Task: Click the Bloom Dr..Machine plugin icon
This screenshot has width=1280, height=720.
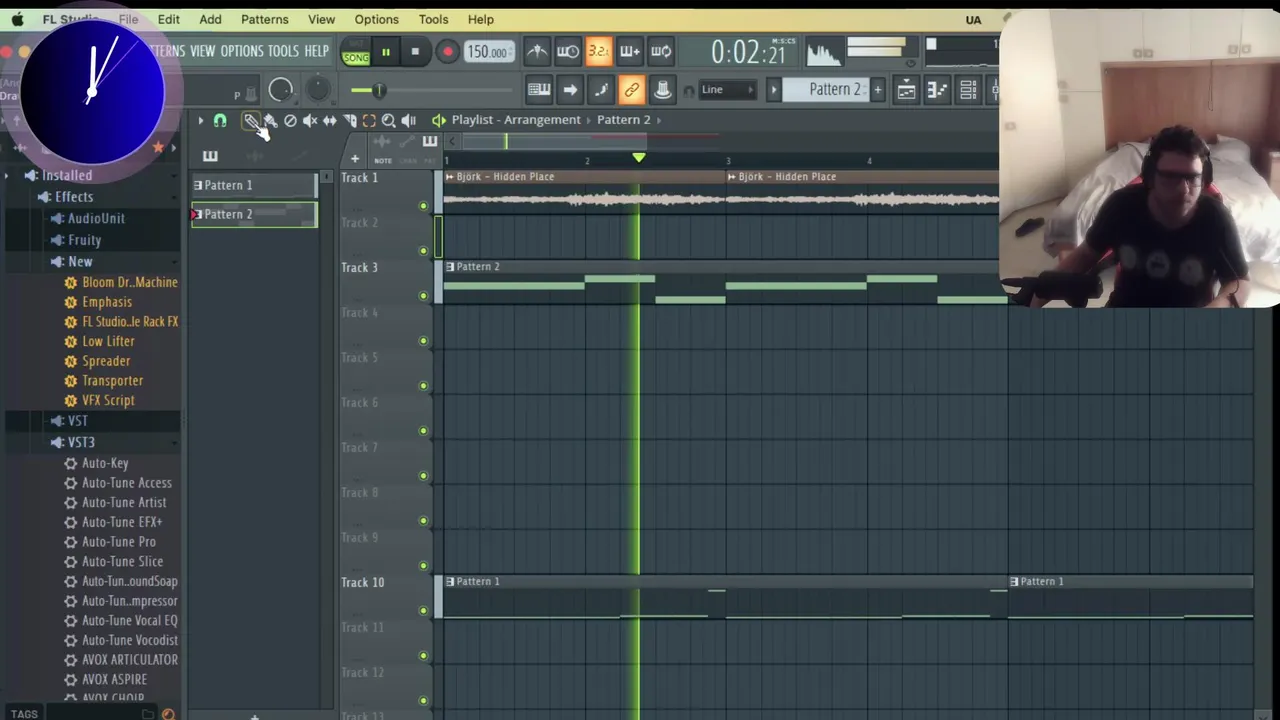Action: click(70, 282)
